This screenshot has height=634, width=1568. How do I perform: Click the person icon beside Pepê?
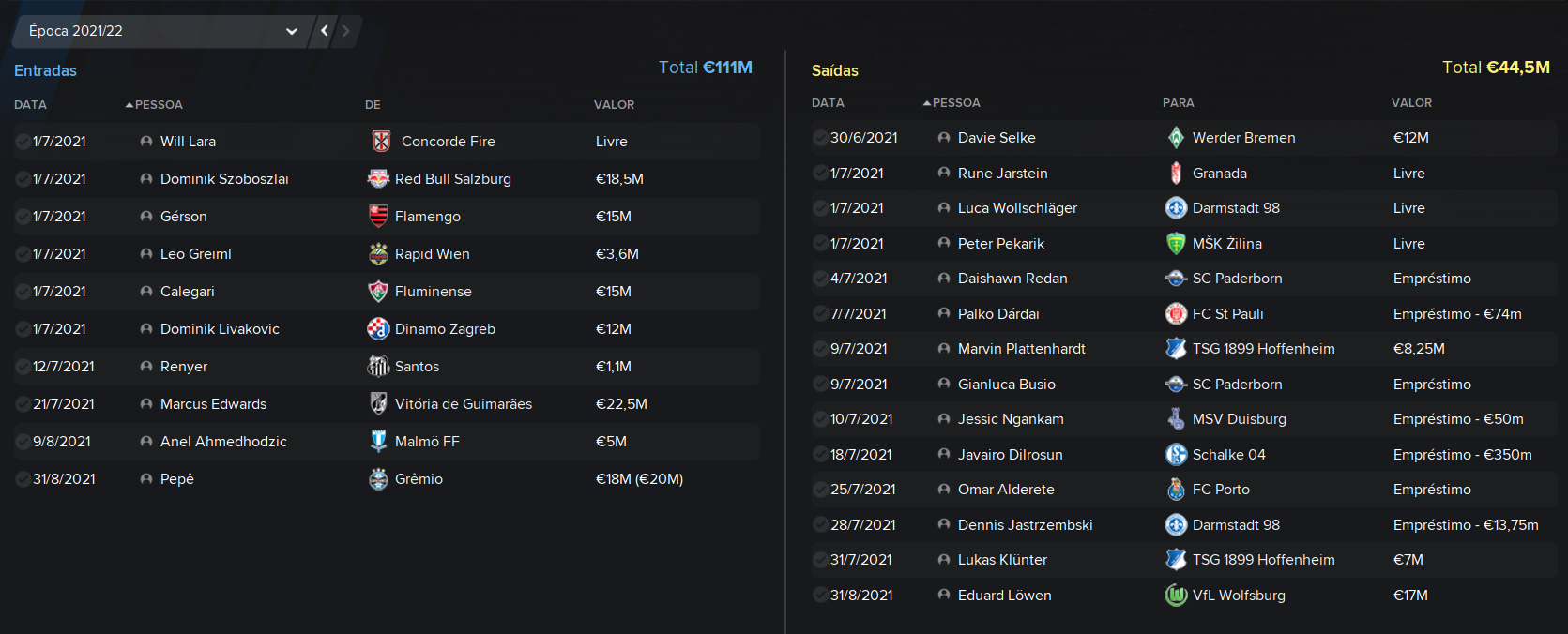tap(146, 478)
